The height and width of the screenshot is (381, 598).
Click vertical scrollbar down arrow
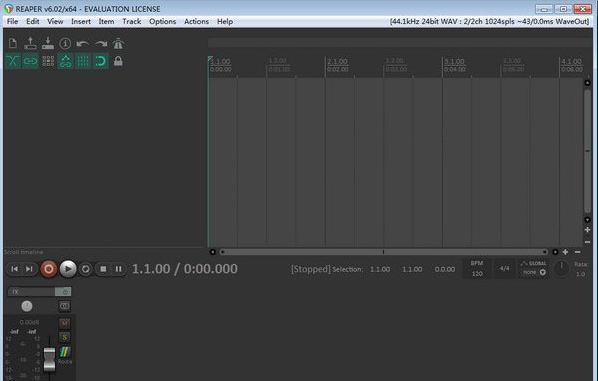[x=587, y=220]
